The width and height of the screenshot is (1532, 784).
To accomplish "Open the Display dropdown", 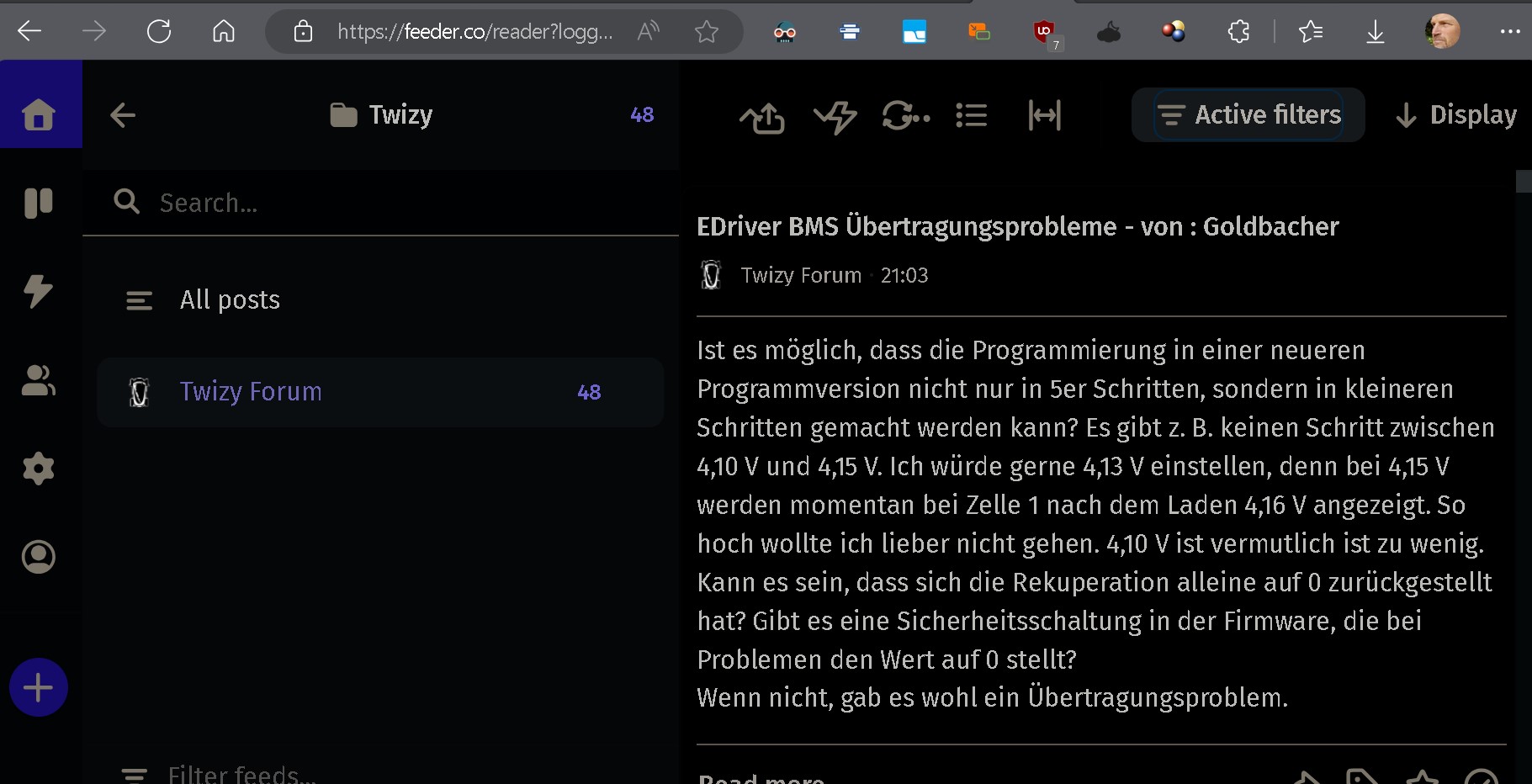I will point(1456,115).
